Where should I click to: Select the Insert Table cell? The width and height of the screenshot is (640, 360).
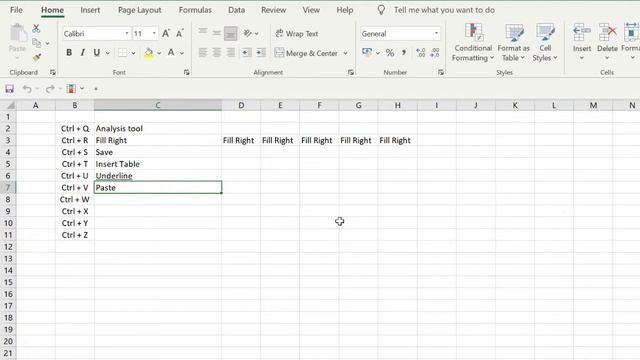[158, 164]
